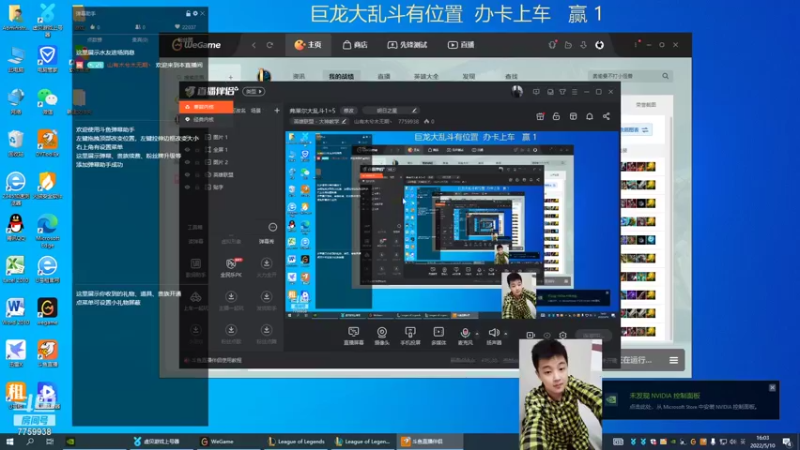
Task: Go back in WeGame navigation
Action: (254, 45)
